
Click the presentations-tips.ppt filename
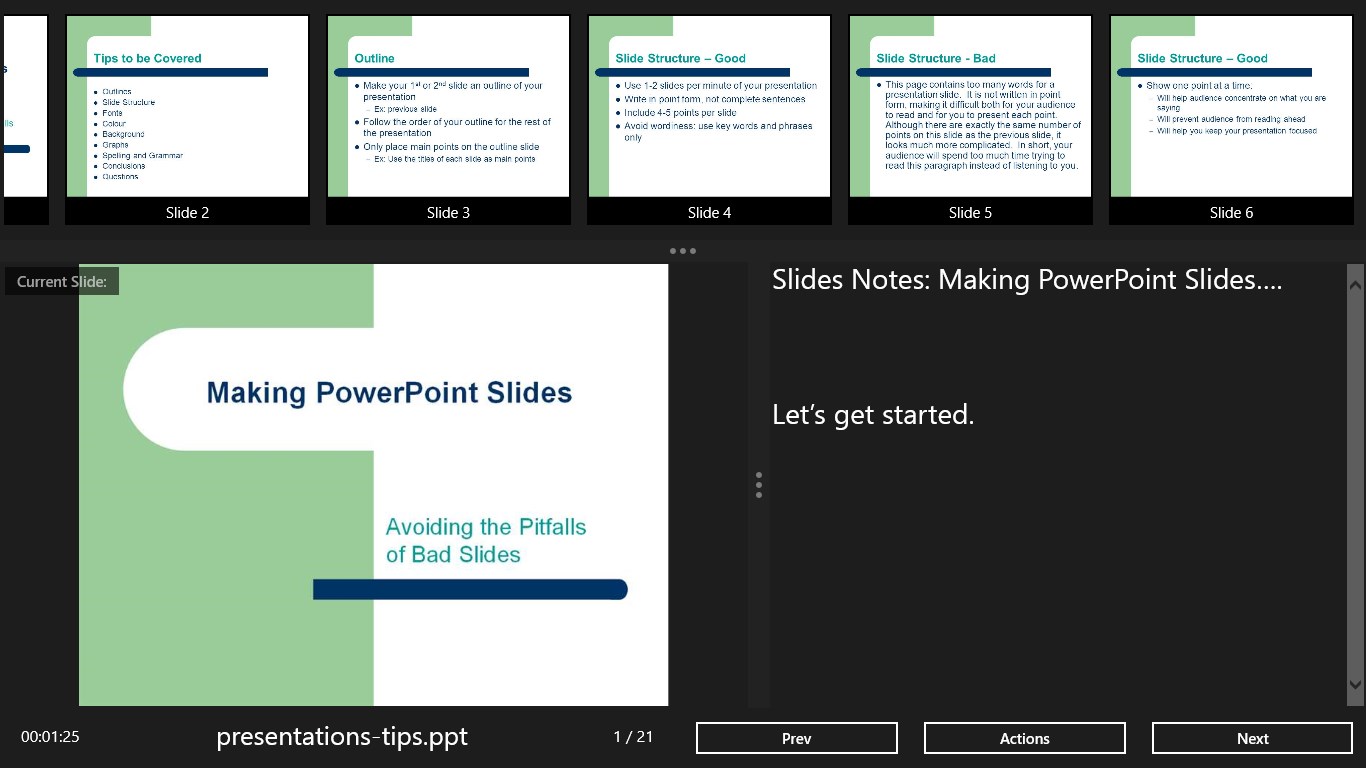pyautogui.click(x=342, y=737)
